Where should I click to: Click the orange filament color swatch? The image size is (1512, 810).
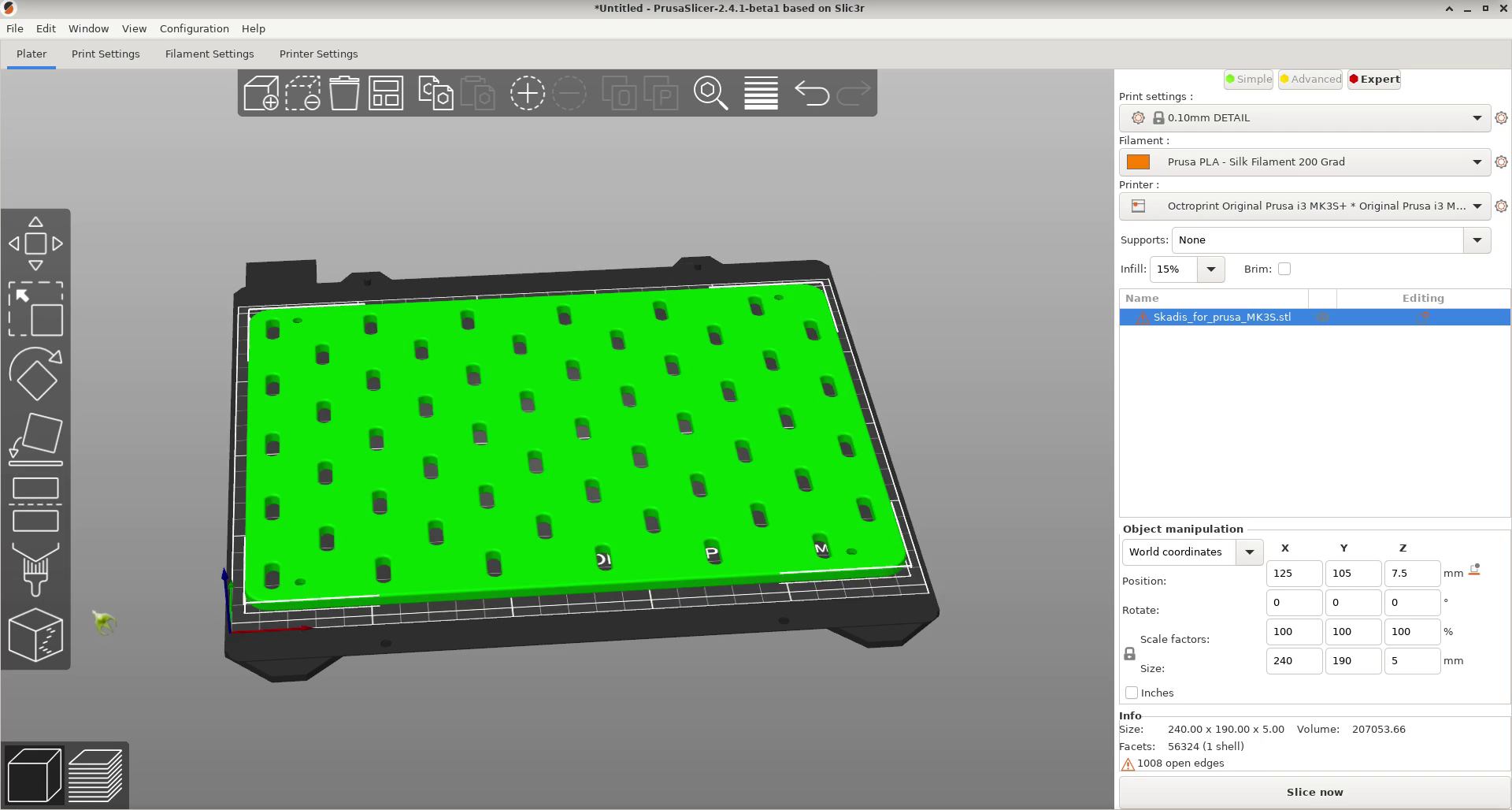pyautogui.click(x=1138, y=162)
